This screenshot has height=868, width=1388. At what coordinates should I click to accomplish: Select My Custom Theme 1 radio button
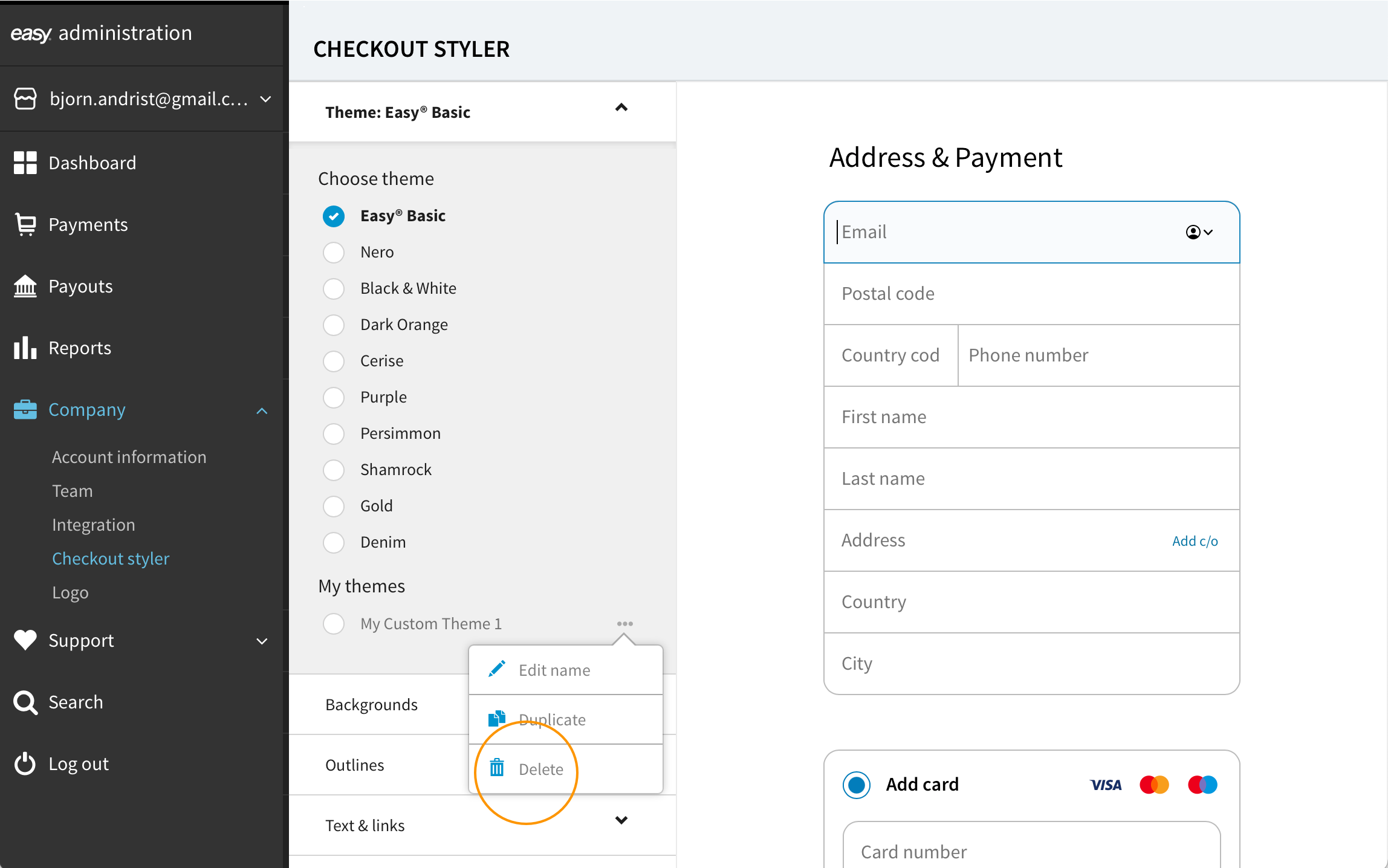tap(334, 623)
